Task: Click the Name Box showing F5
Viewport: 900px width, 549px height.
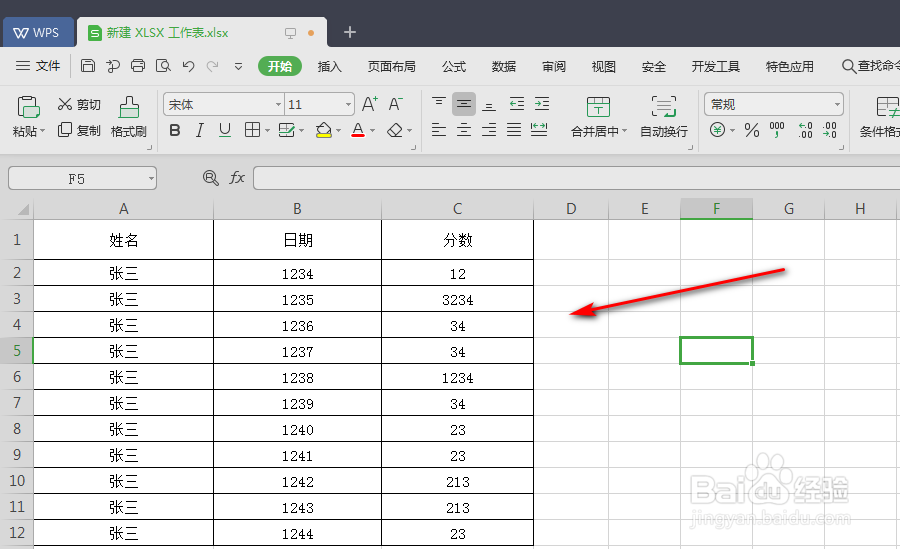Action: [77, 179]
